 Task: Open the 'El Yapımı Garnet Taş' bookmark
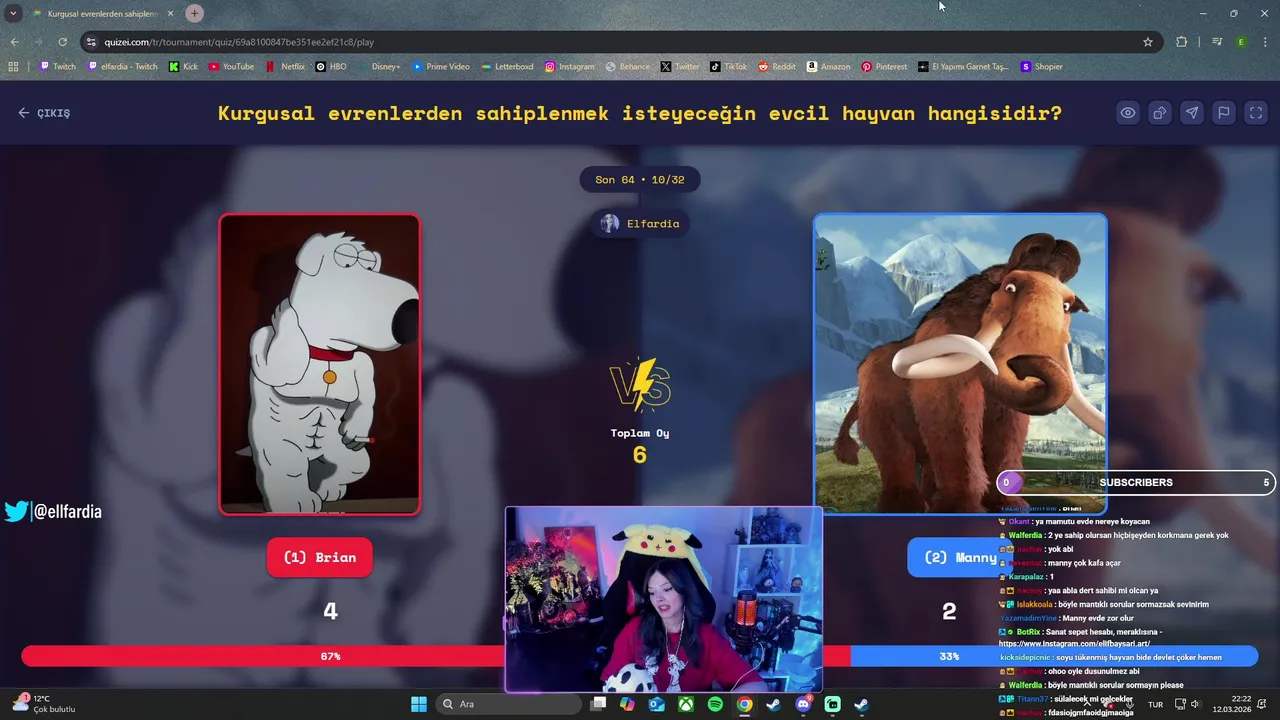[x=963, y=67]
